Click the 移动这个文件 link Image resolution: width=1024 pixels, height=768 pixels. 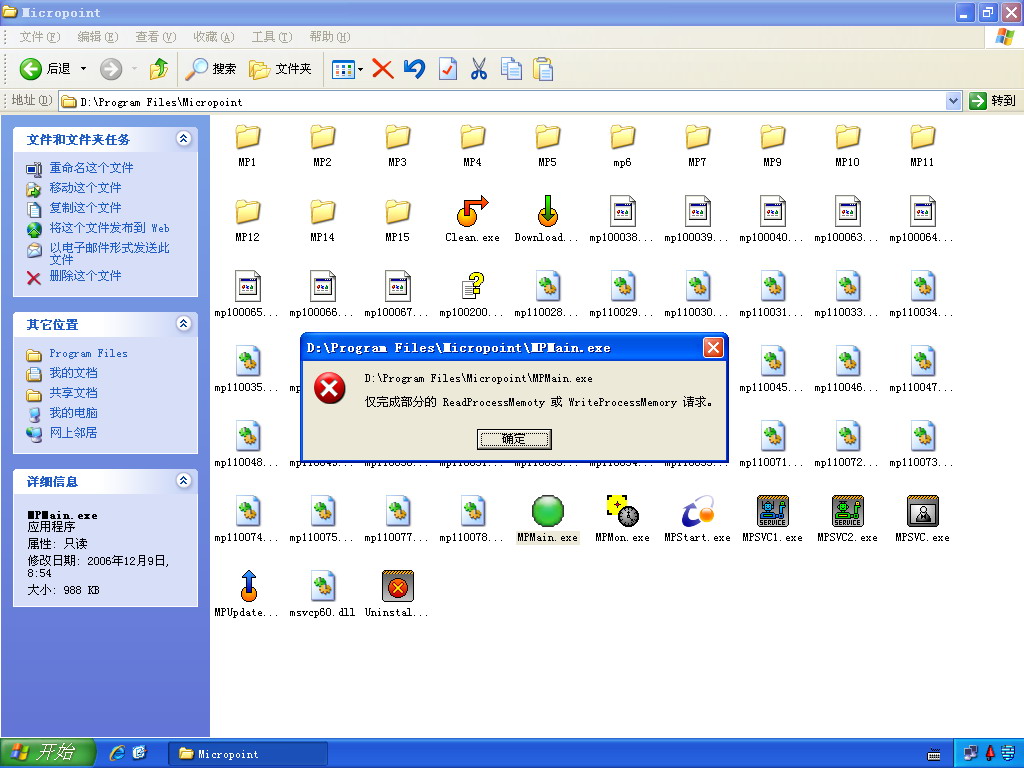pos(85,188)
